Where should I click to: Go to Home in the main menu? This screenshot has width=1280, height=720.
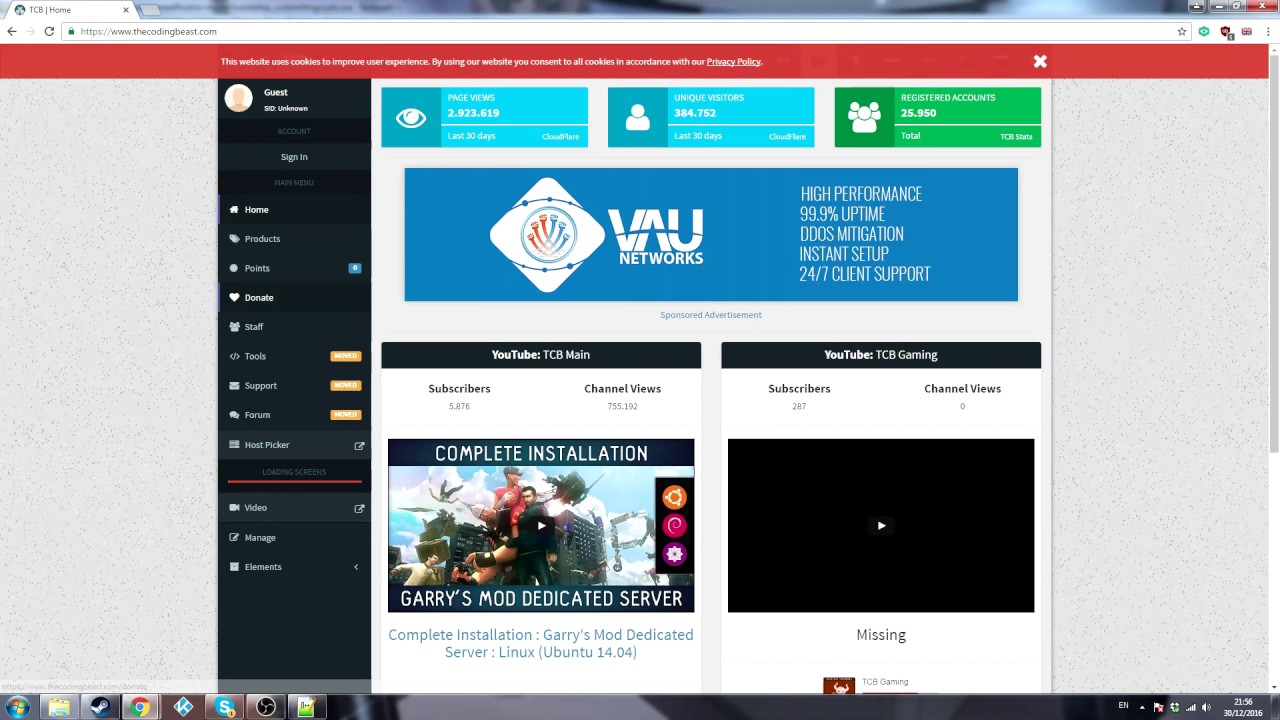tap(294, 210)
